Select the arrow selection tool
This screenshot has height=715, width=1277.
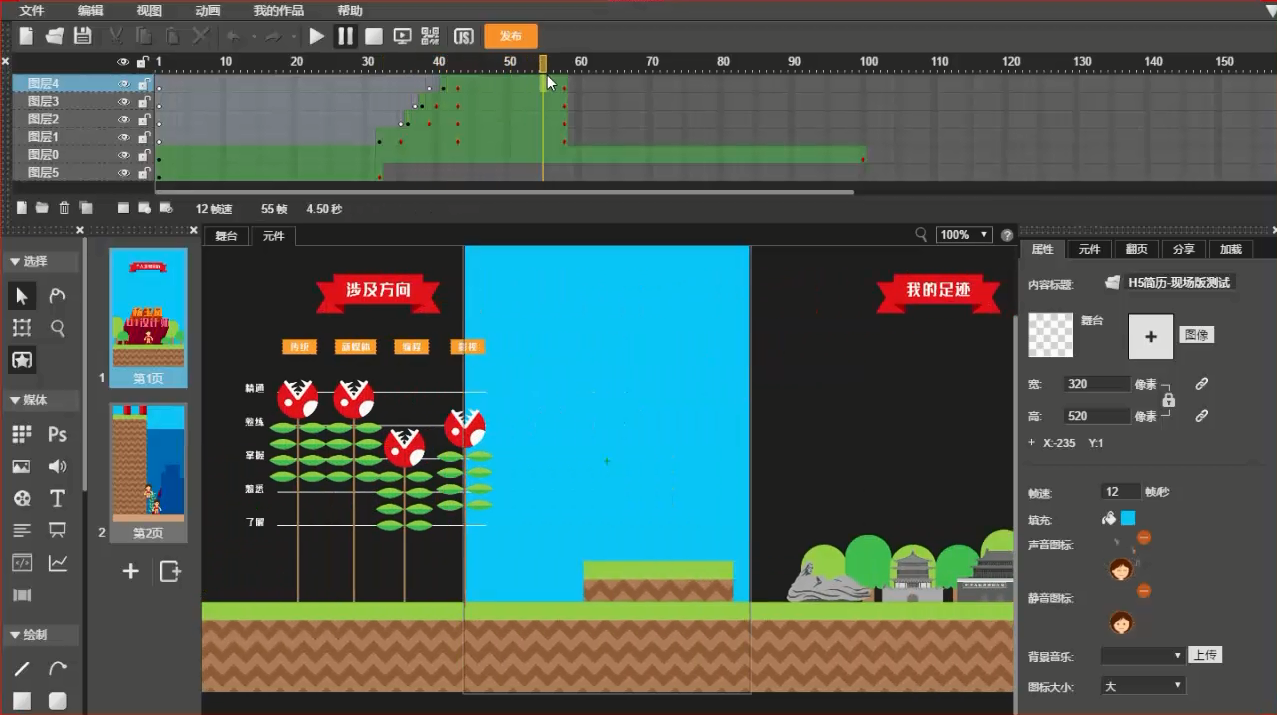click(x=22, y=295)
